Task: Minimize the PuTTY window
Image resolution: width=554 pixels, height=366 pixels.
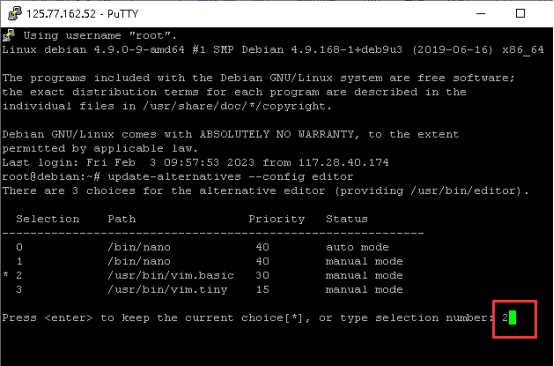Action: tap(481, 13)
